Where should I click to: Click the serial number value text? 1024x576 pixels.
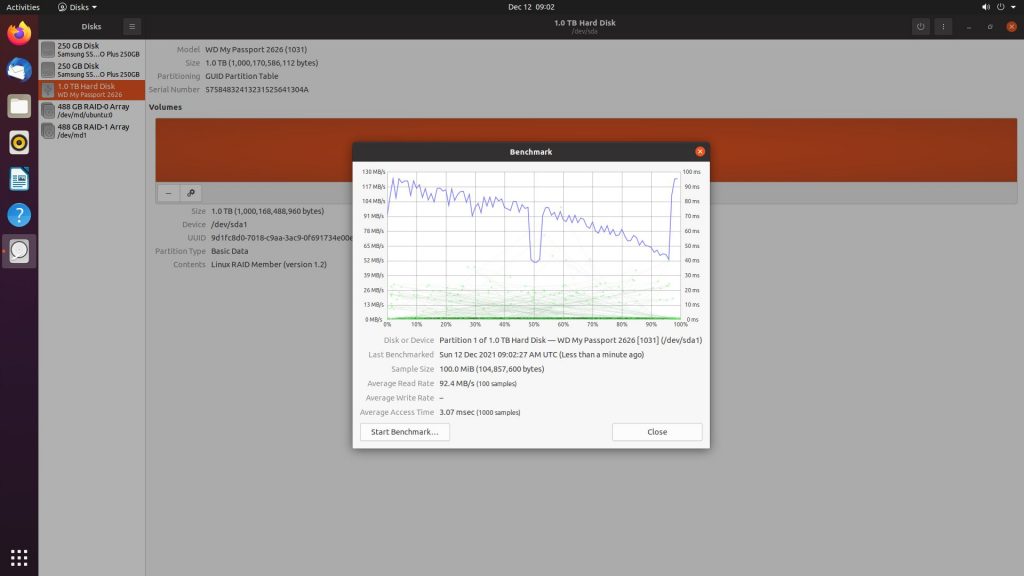click(257, 89)
